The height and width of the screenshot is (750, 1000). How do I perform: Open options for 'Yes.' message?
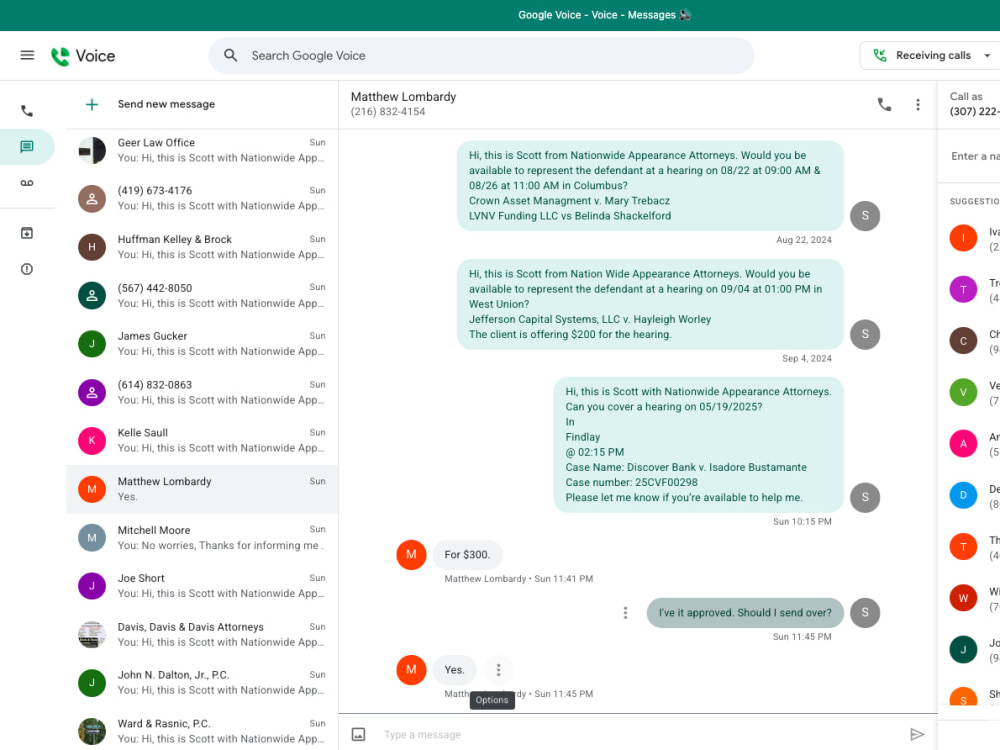[x=499, y=670]
